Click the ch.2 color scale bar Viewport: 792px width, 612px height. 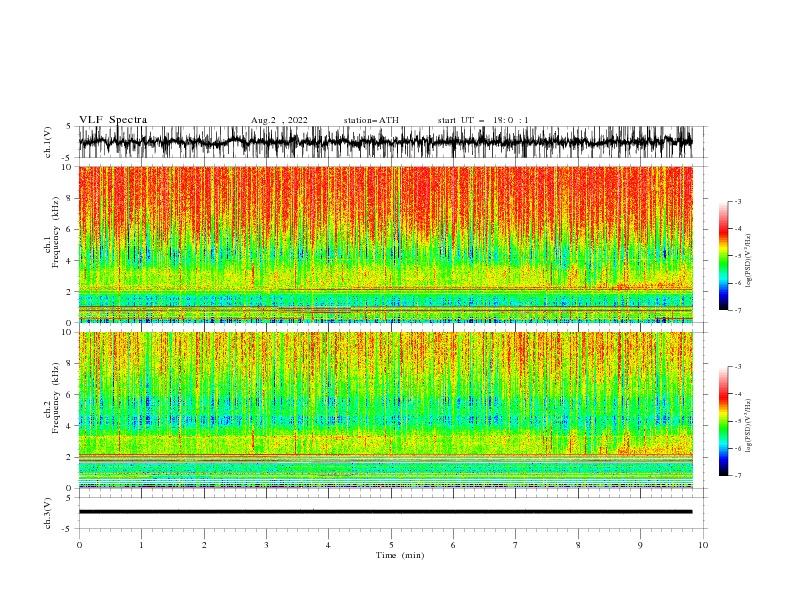click(723, 421)
